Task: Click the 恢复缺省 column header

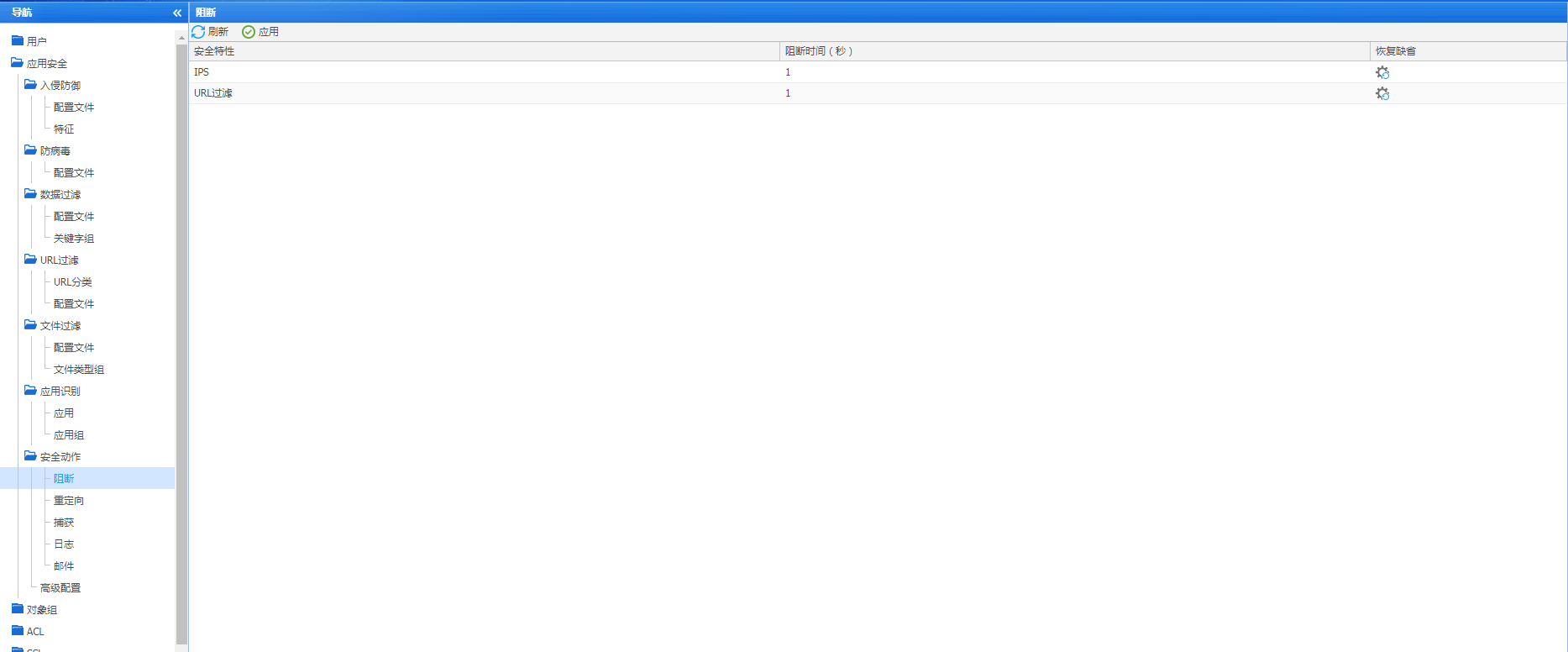Action: pos(1468,51)
